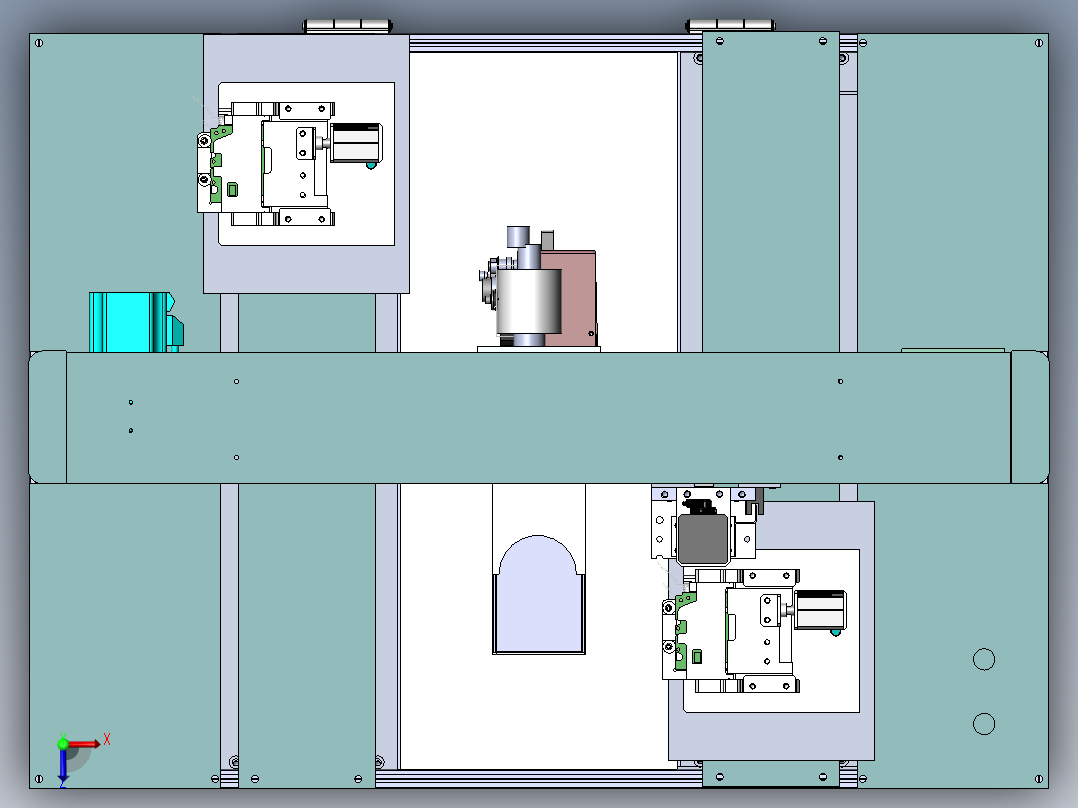Image resolution: width=1078 pixels, height=808 pixels.
Task: Select the silver cylindrical motor in the center
Action: (528, 301)
